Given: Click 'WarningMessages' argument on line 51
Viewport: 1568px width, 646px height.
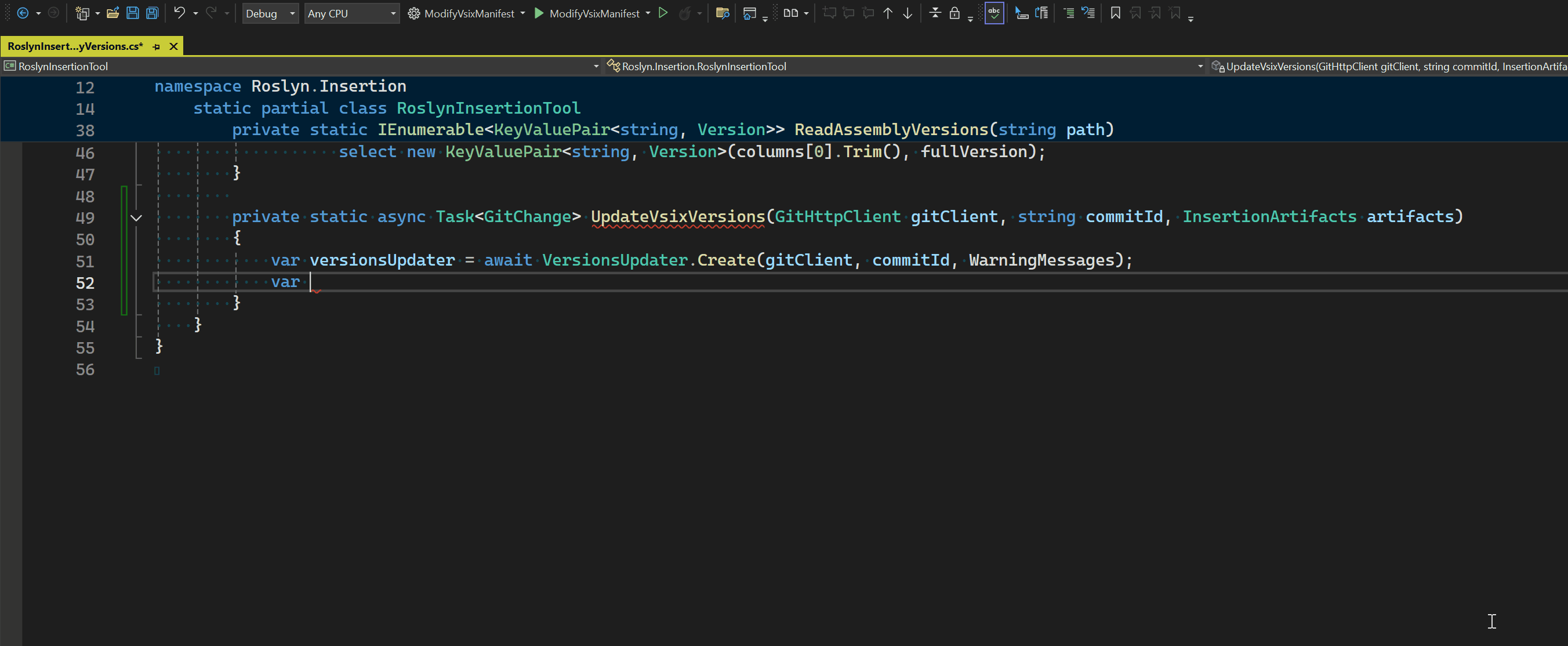Looking at the screenshot, I should pos(1041,260).
